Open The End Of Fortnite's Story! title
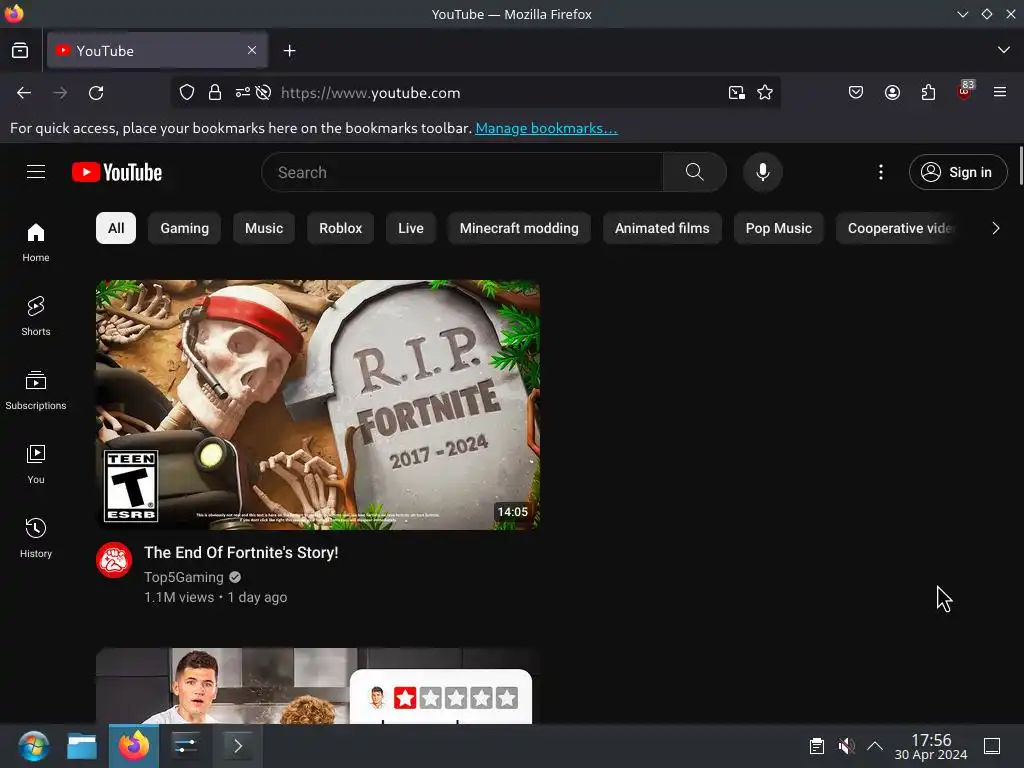This screenshot has height=768, width=1024. click(241, 552)
